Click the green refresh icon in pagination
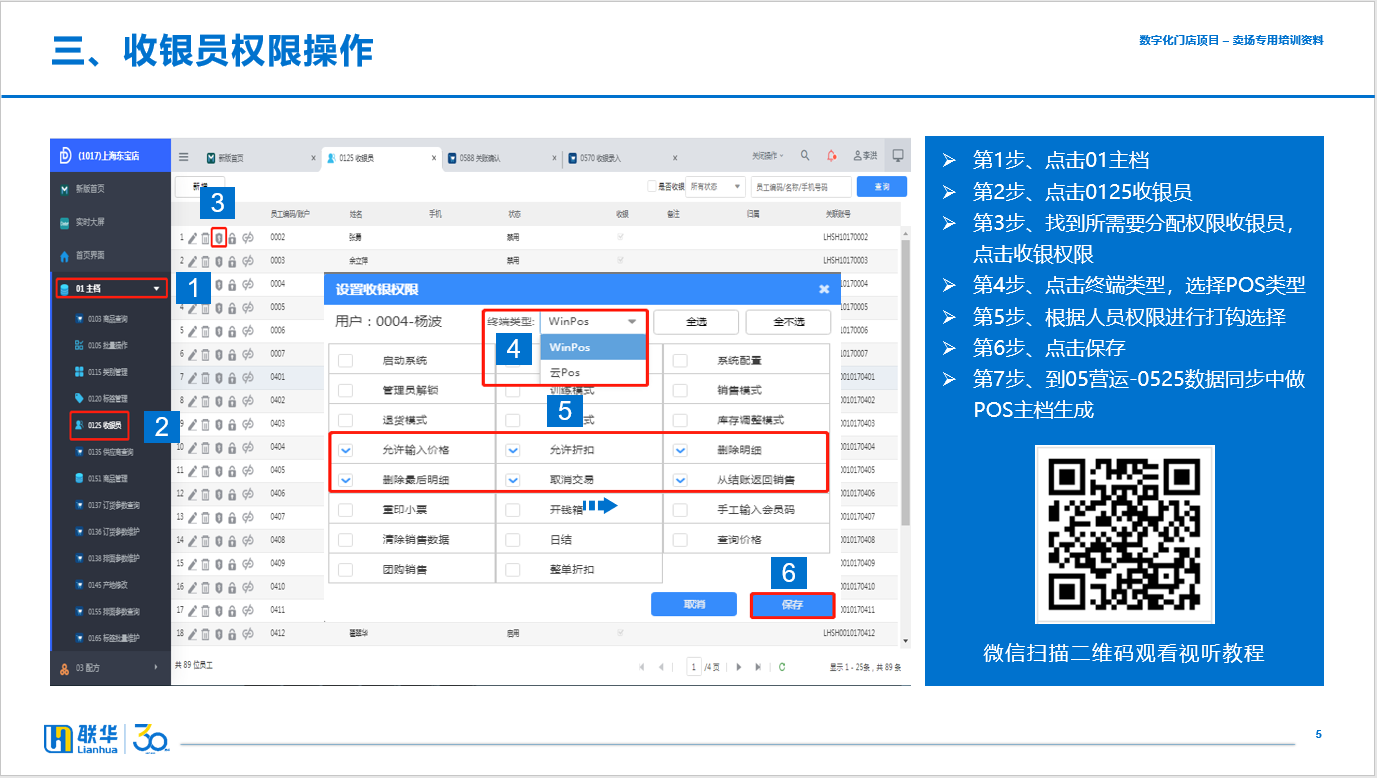This screenshot has width=1377, height=778. point(782,666)
